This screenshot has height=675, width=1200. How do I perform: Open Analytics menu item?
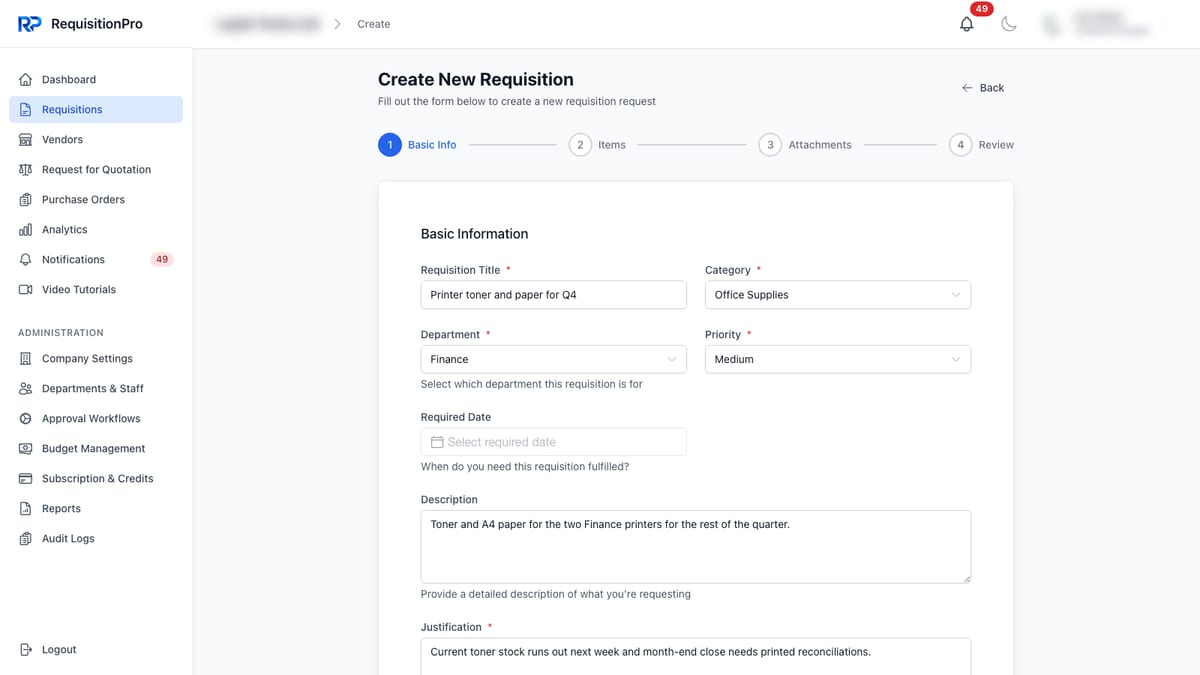click(96, 230)
